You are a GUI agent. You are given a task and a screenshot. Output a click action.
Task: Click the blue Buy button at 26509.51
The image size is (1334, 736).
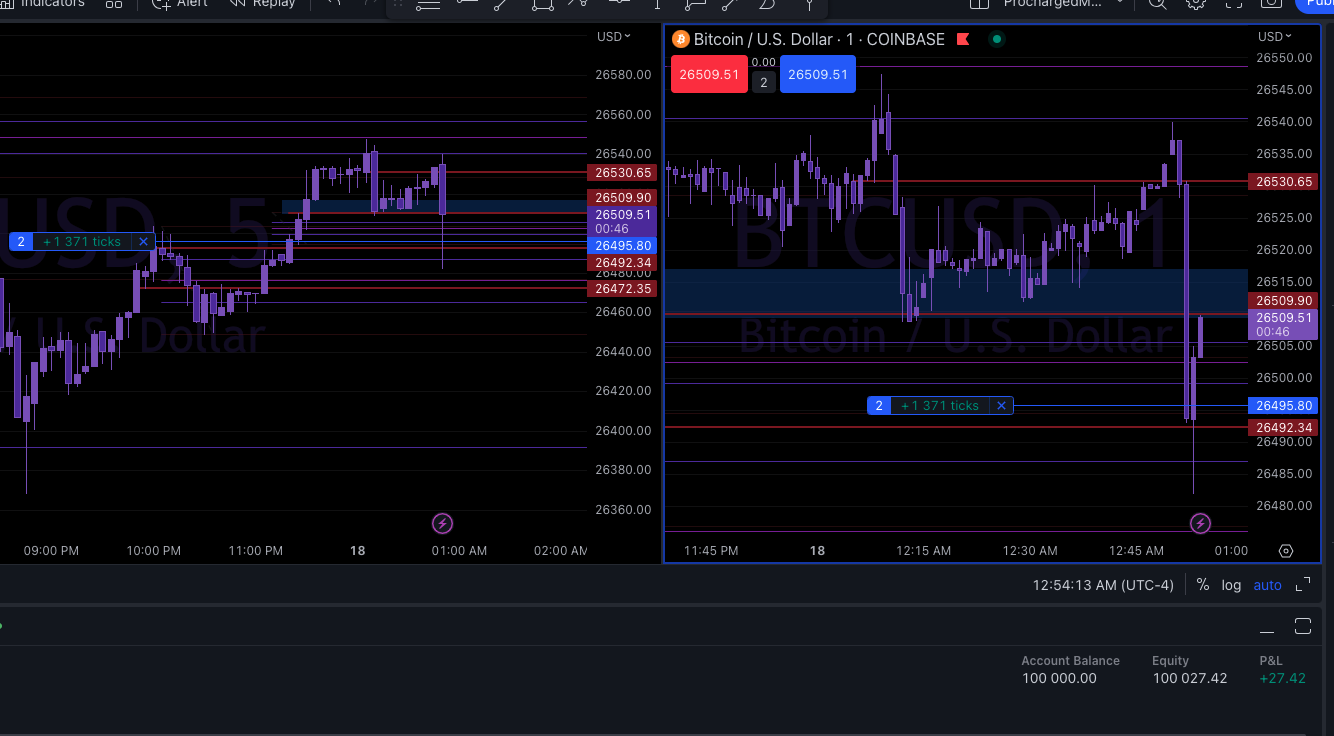pos(817,74)
